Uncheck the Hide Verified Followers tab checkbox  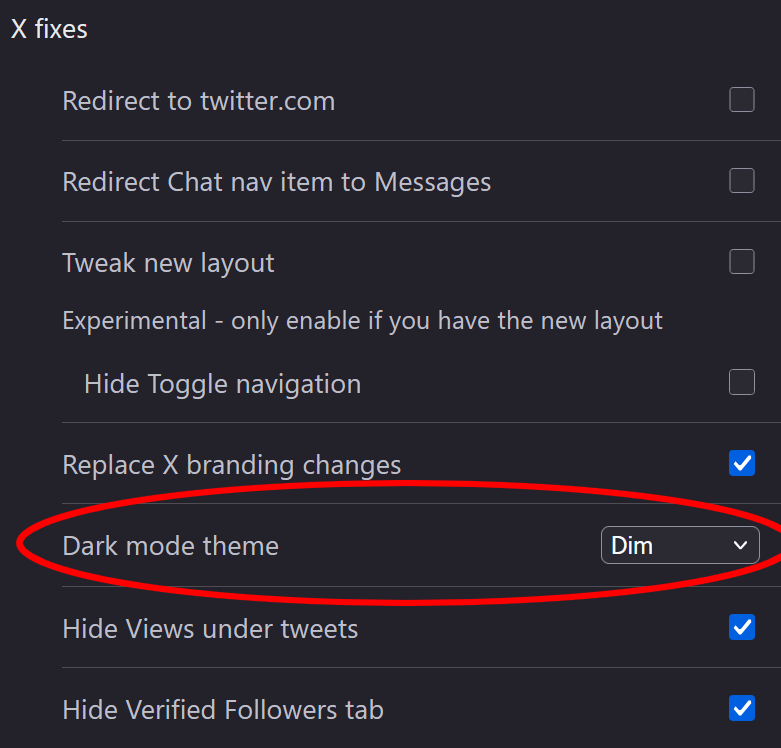tap(741, 709)
